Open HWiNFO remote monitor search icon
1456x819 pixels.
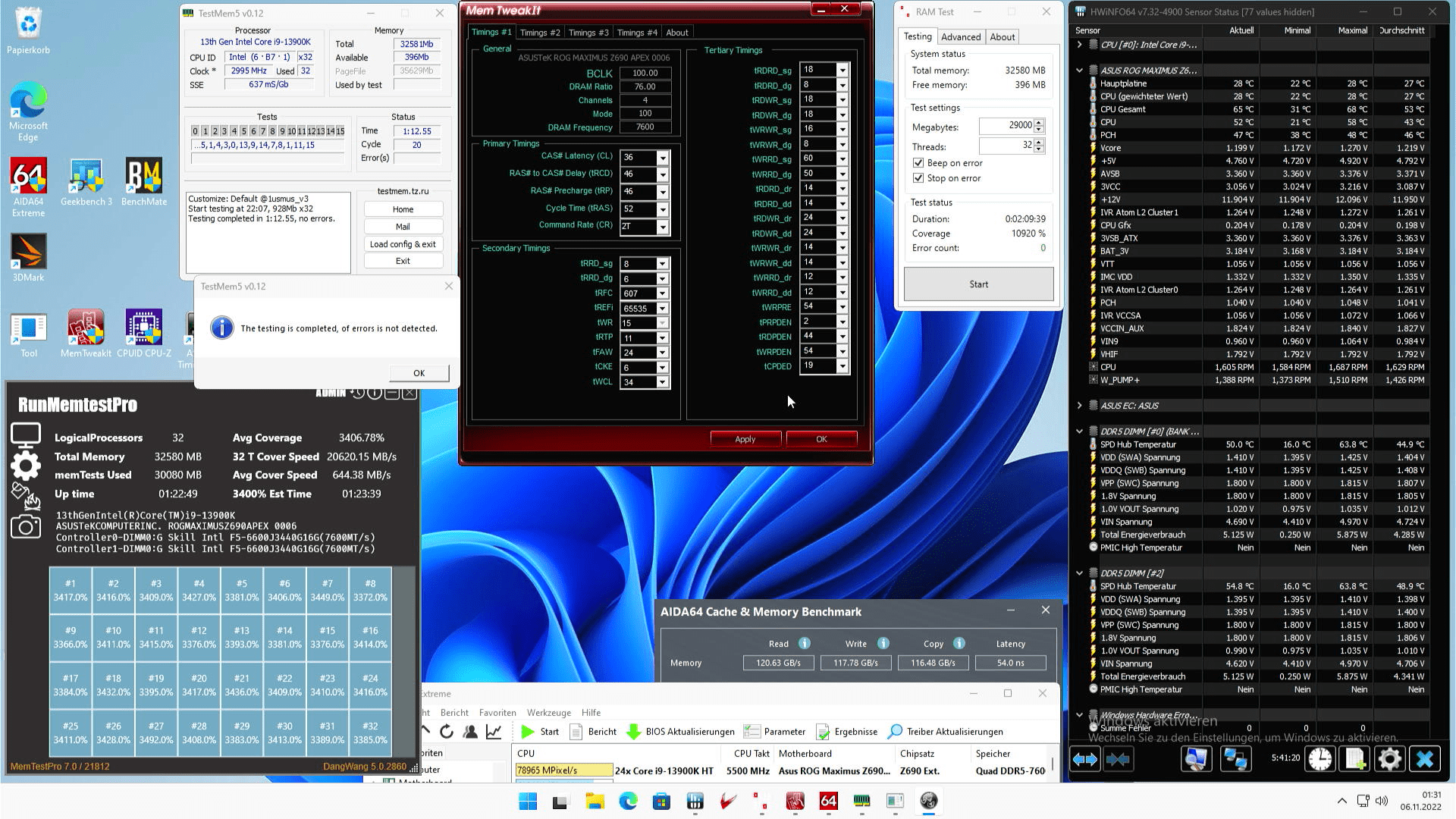(x=1196, y=759)
